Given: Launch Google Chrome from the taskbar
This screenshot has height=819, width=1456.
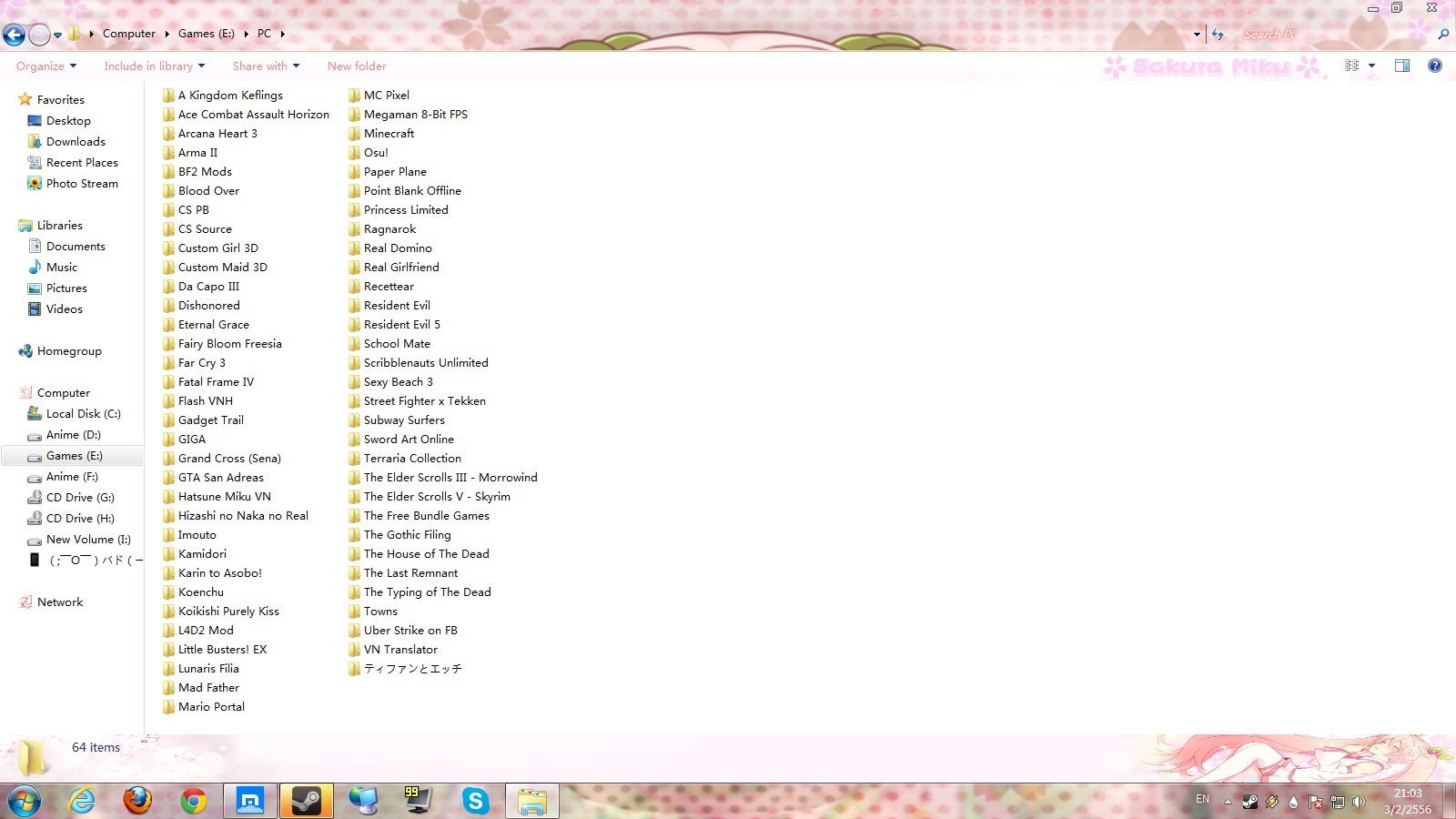Looking at the screenshot, I should pos(193,801).
